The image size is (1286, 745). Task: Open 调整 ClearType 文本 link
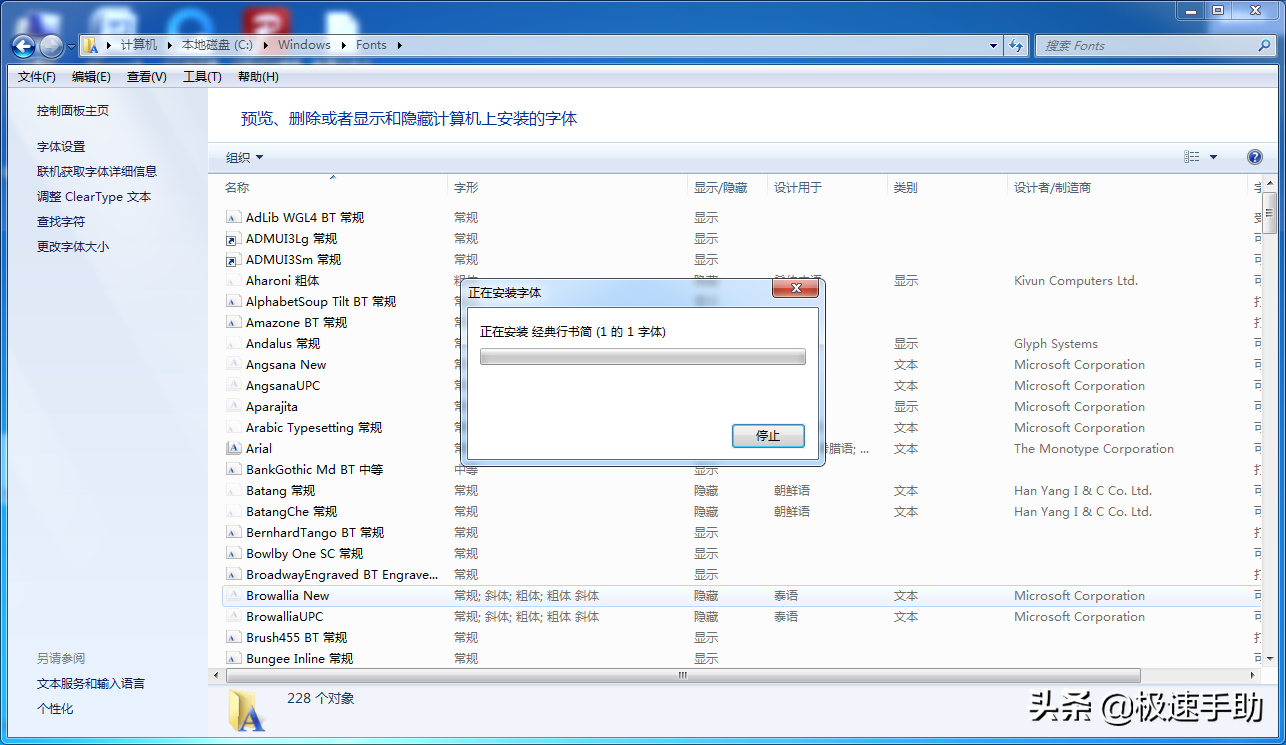point(94,197)
